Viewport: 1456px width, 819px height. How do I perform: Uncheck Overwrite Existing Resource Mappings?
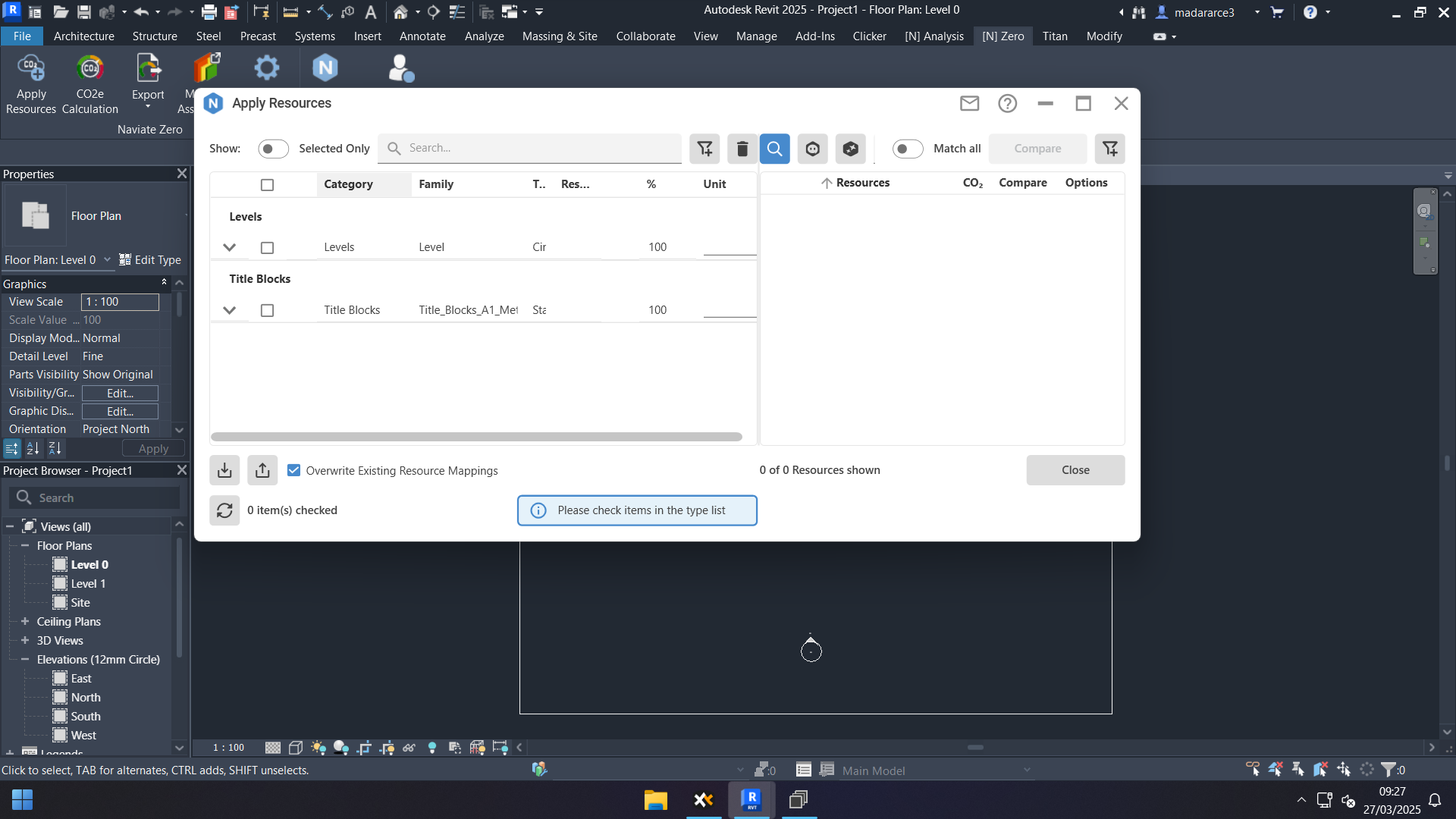coord(293,470)
